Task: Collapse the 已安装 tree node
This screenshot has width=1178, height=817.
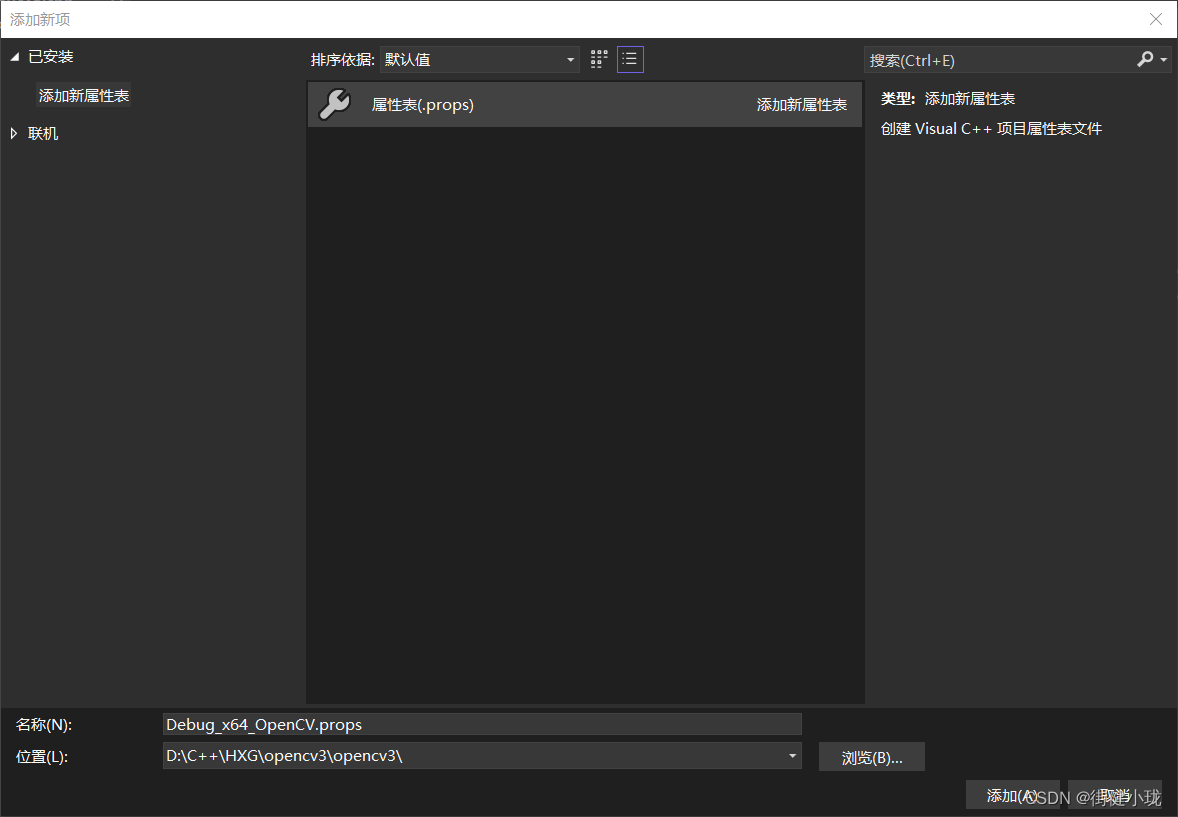Action: point(14,57)
